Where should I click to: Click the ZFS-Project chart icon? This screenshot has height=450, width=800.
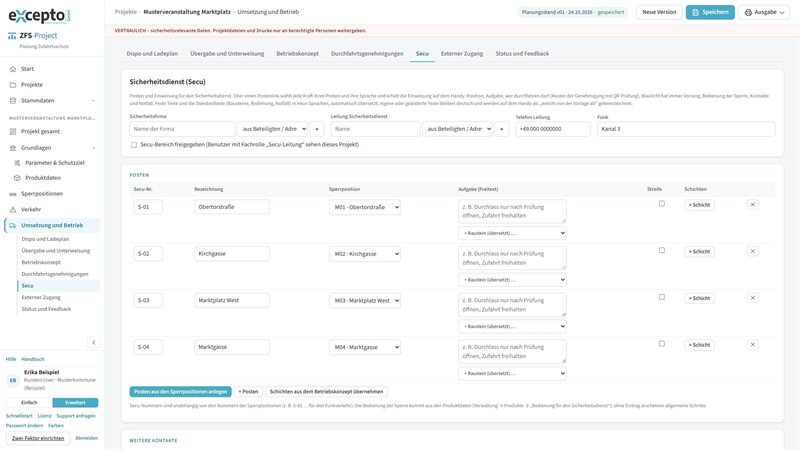pos(12,36)
